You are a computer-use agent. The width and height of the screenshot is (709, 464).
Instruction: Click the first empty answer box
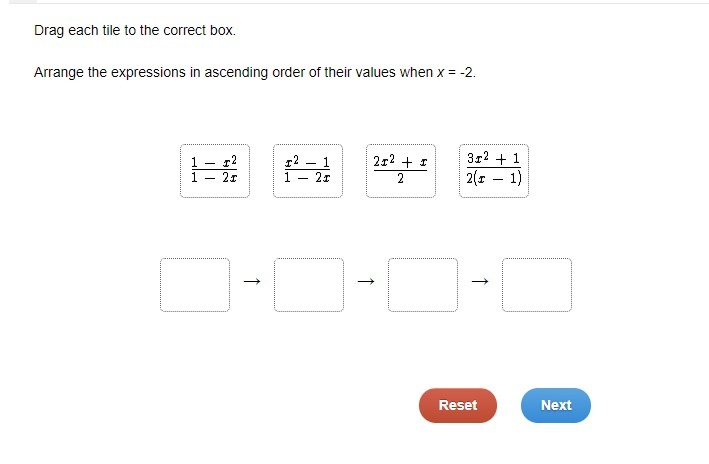click(x=195, y=285)
